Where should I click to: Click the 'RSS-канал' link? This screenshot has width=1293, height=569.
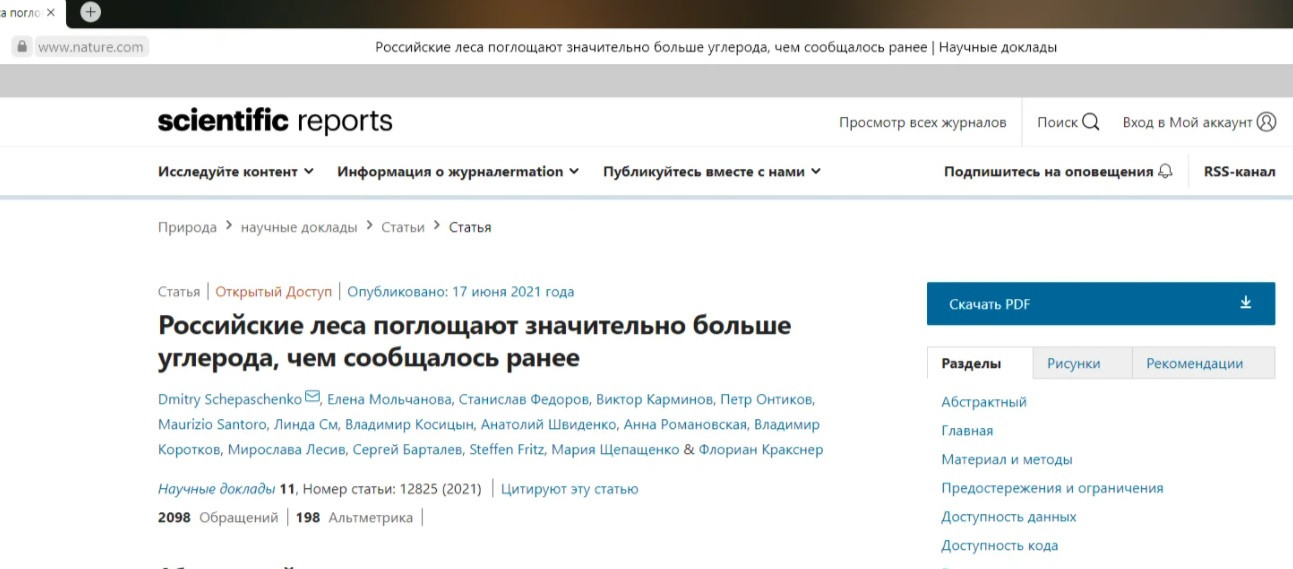pos(1239,171)
